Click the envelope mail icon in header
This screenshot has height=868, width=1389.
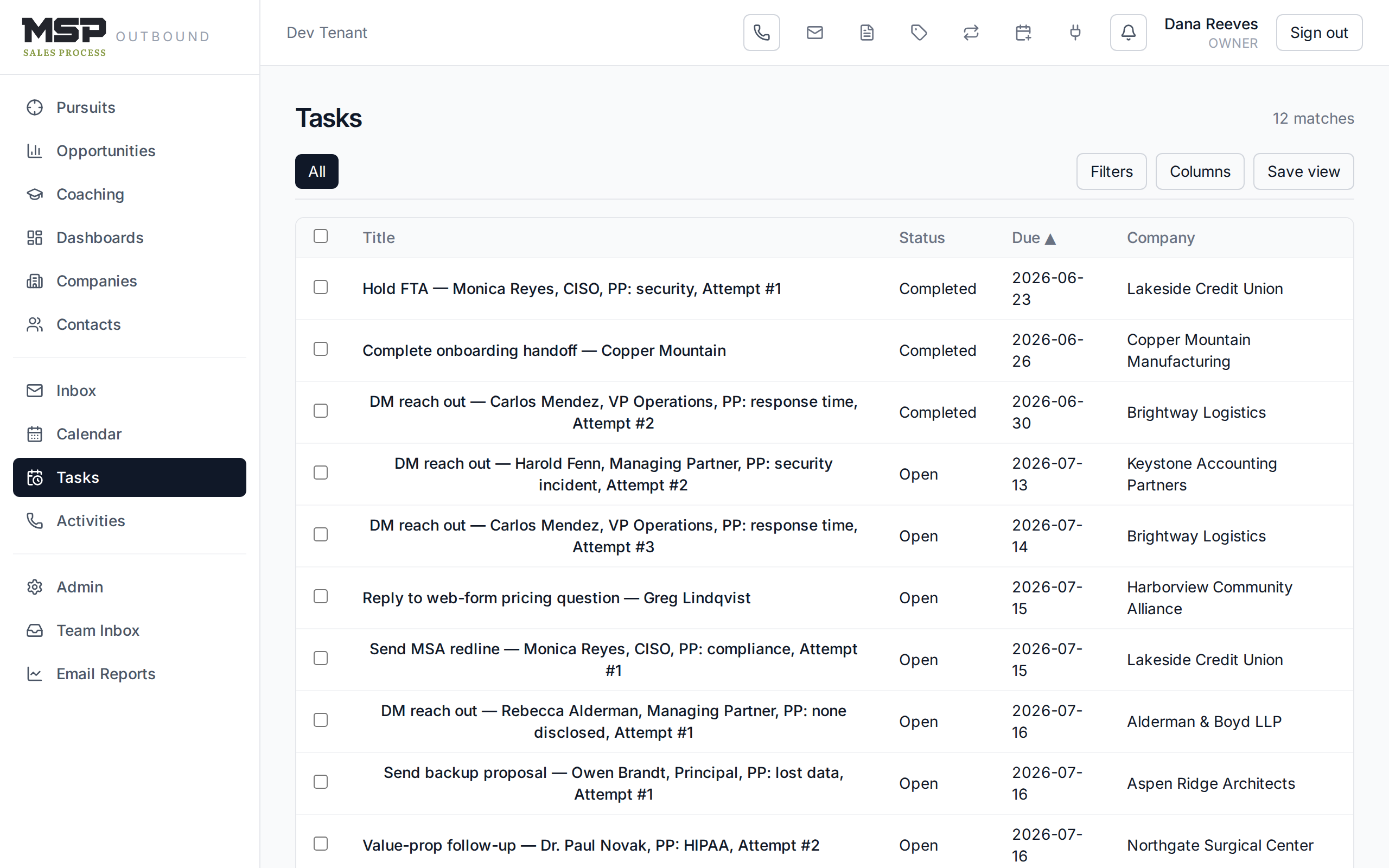tap(814, 33)
